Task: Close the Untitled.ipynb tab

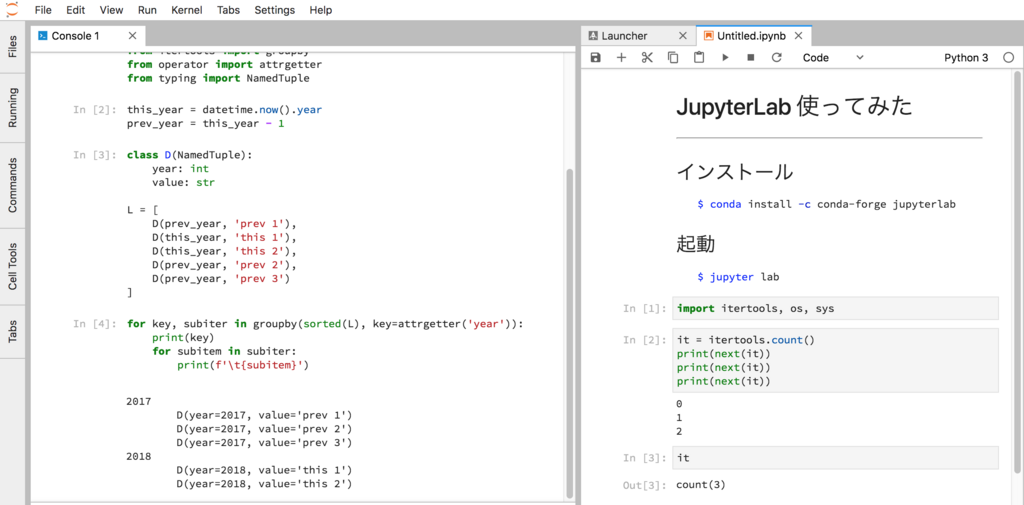Action: (800, 36)
